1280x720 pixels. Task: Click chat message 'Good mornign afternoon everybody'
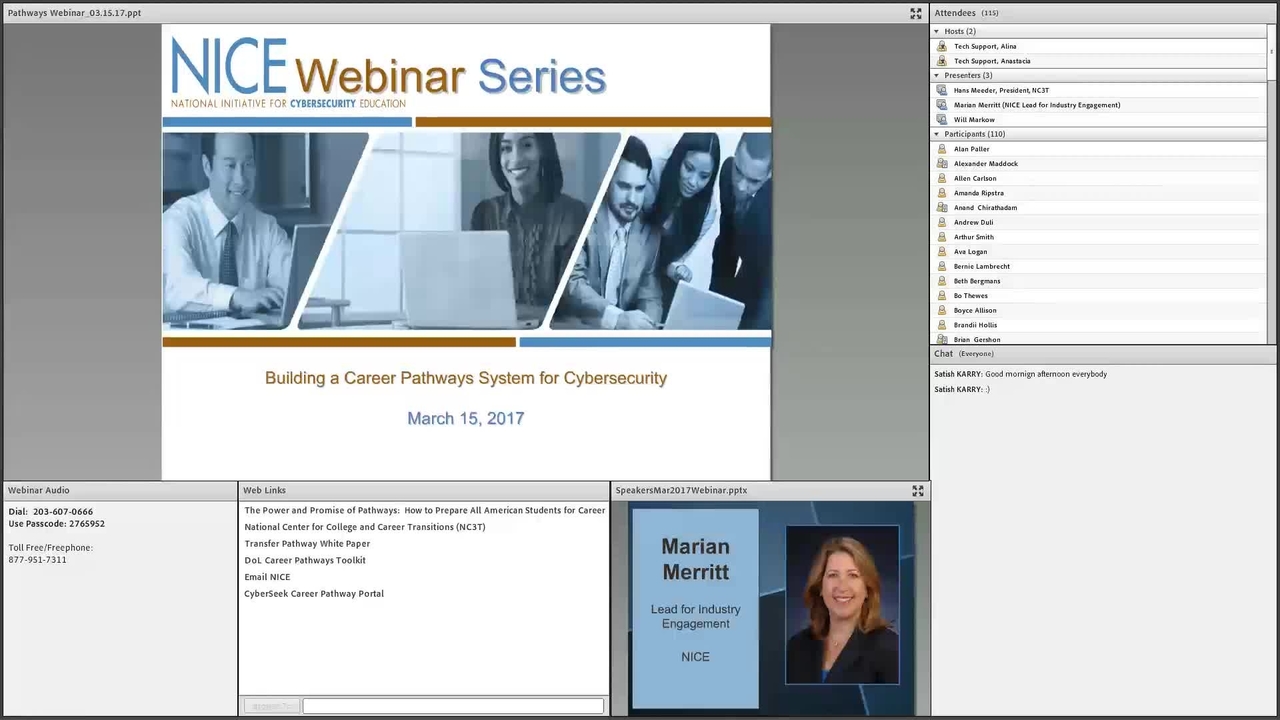pyautogui.click(x=1046, y=374)
